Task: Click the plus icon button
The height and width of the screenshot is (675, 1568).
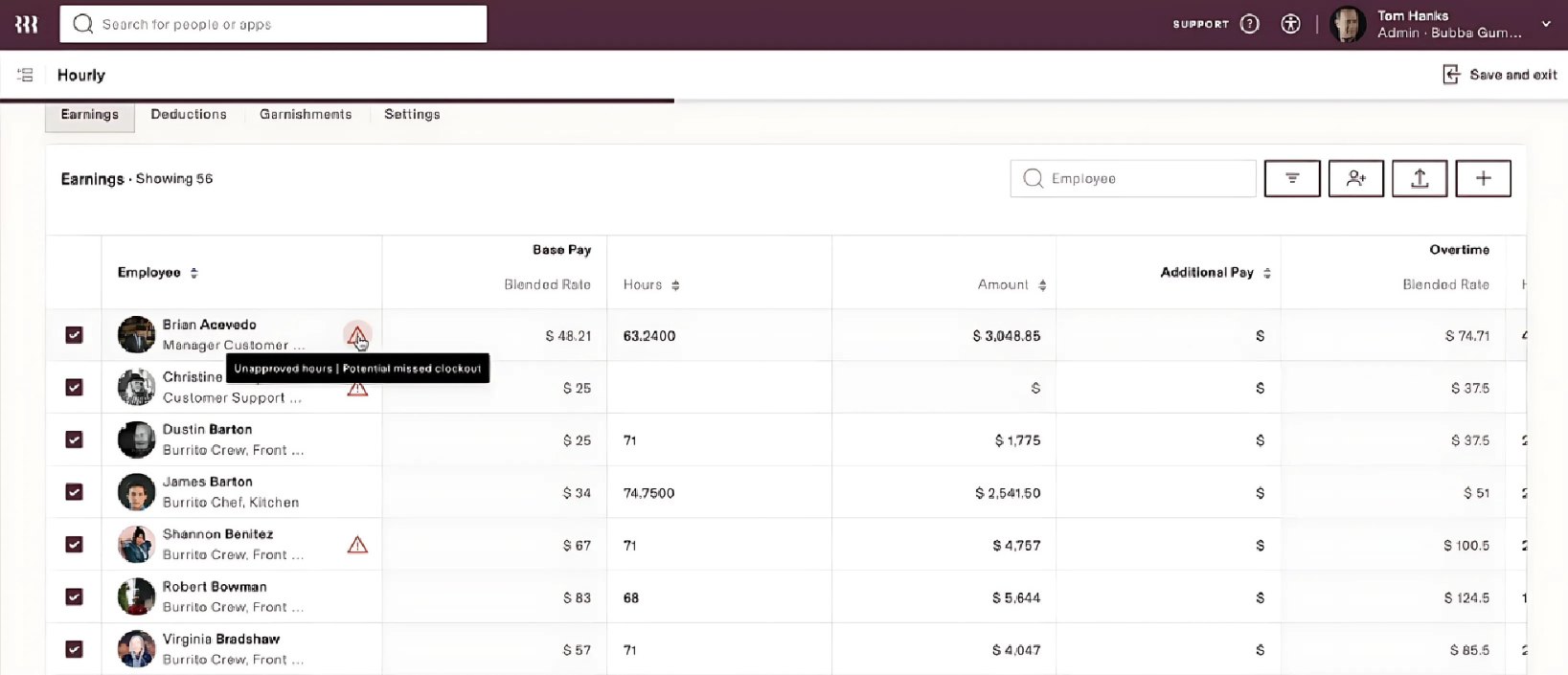Action: click(x=1483, y=178)
